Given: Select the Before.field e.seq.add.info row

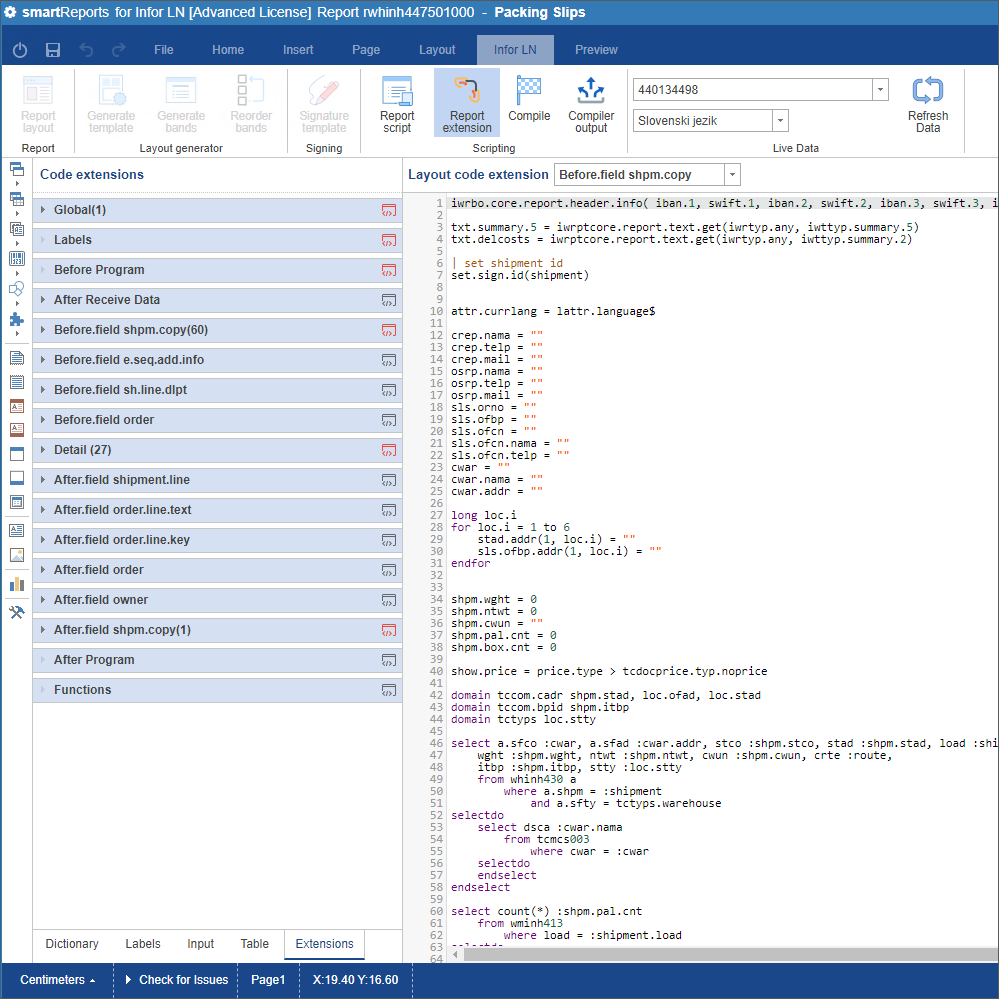Looking at the screenshot, I should 217,360.
